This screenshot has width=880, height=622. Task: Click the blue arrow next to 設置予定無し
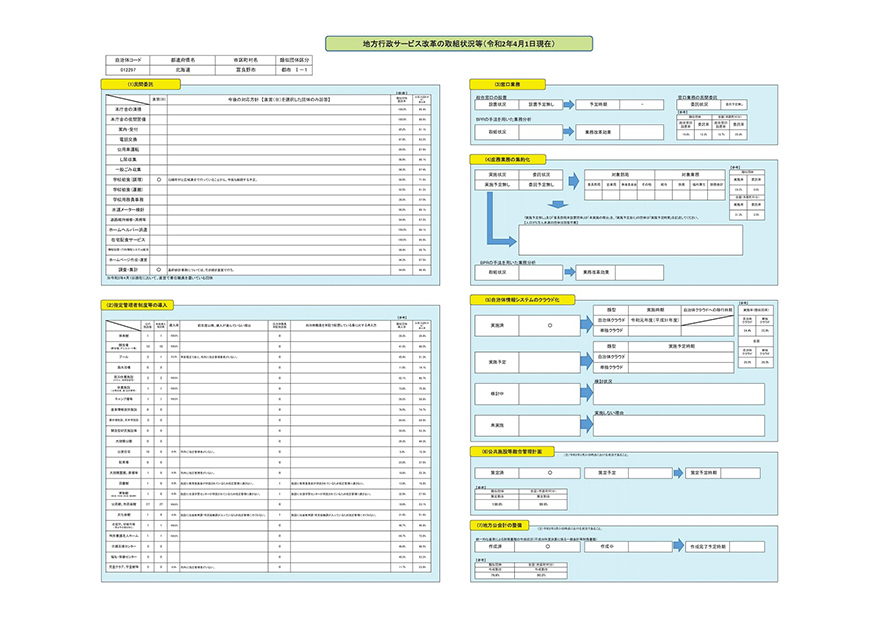(x=569, y=105)
